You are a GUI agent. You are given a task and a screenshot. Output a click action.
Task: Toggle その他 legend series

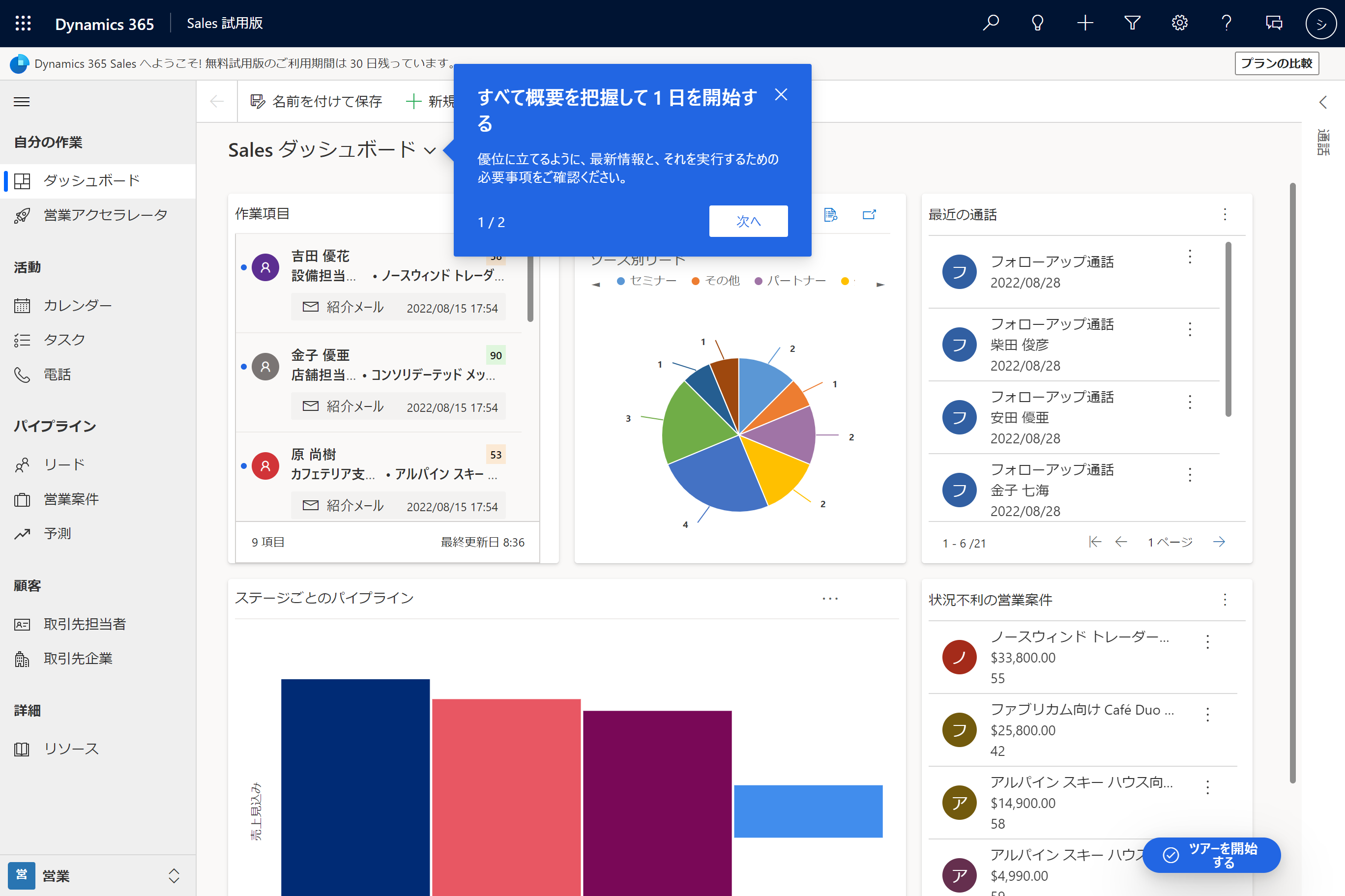[x=715, y=281]
